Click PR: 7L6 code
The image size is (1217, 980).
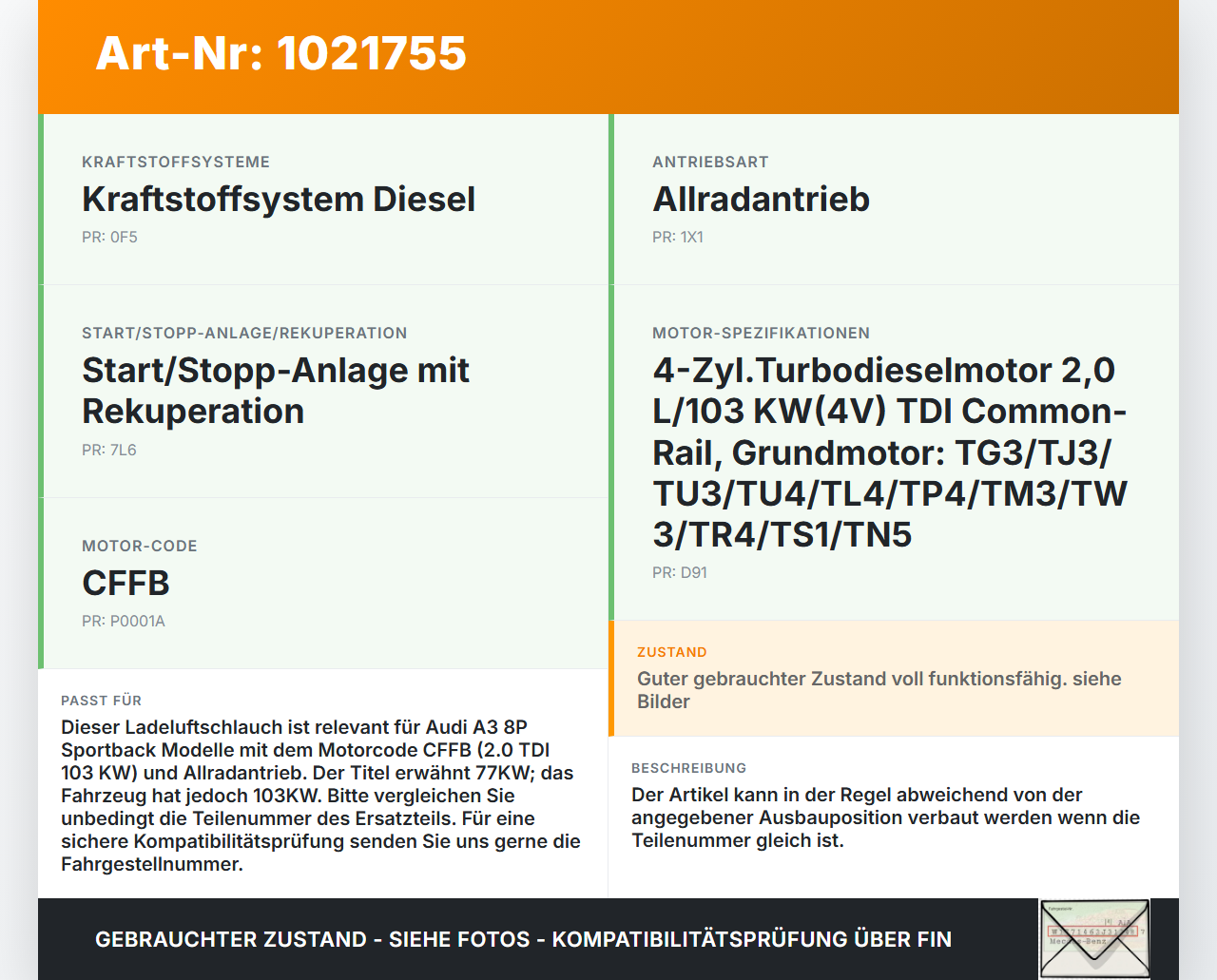click(x=109, y=450)
